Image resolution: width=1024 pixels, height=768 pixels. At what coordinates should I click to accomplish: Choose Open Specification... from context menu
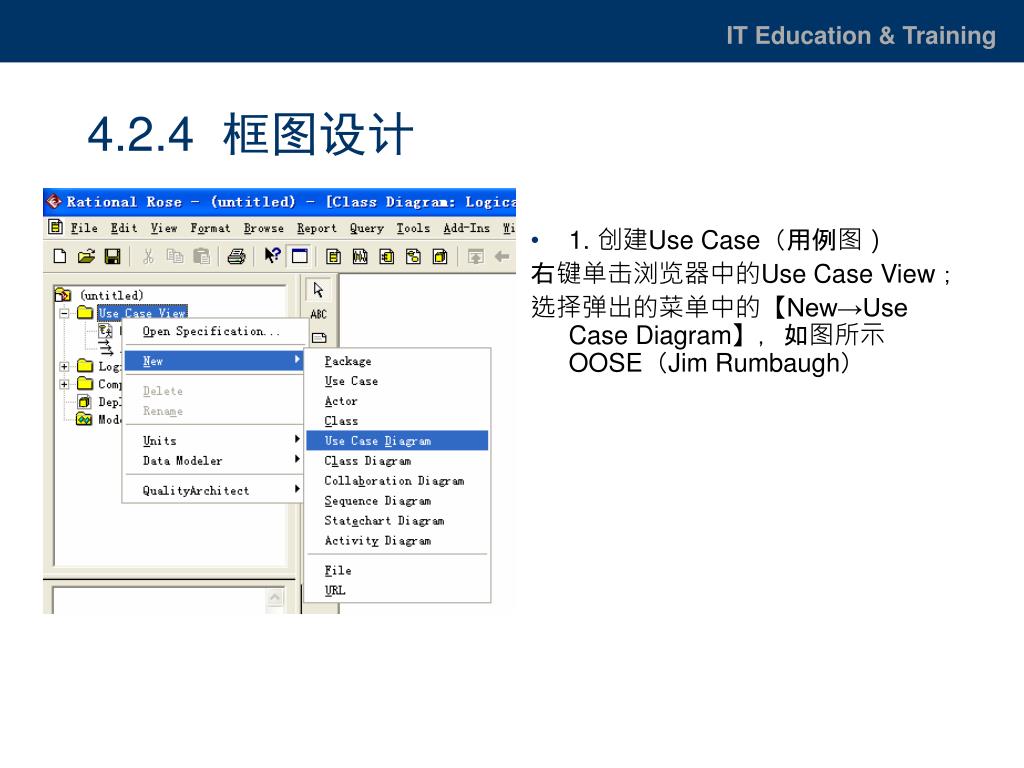[214, 331]
